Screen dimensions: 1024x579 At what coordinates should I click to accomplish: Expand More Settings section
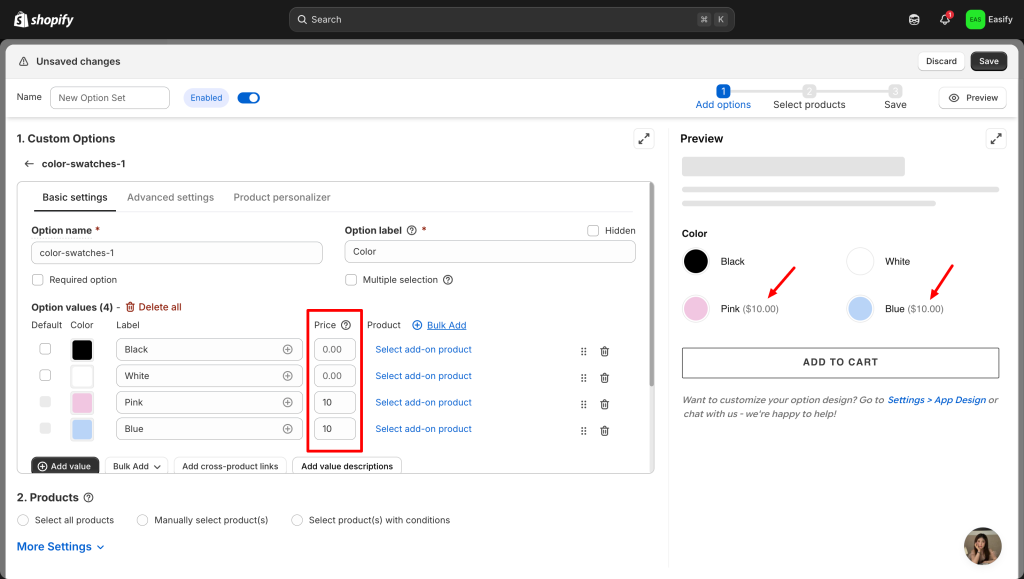click(x=60, y=547)
